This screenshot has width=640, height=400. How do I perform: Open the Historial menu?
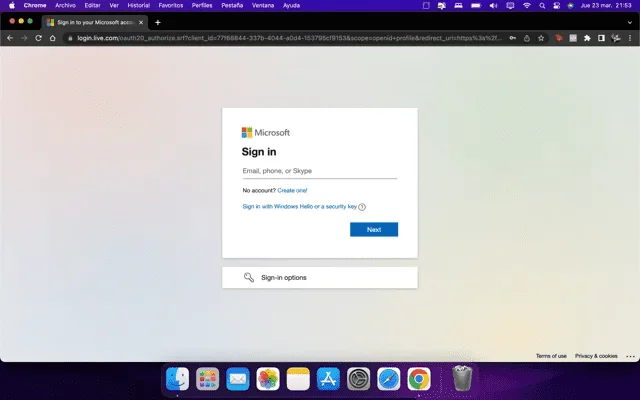tap(139, 5)
